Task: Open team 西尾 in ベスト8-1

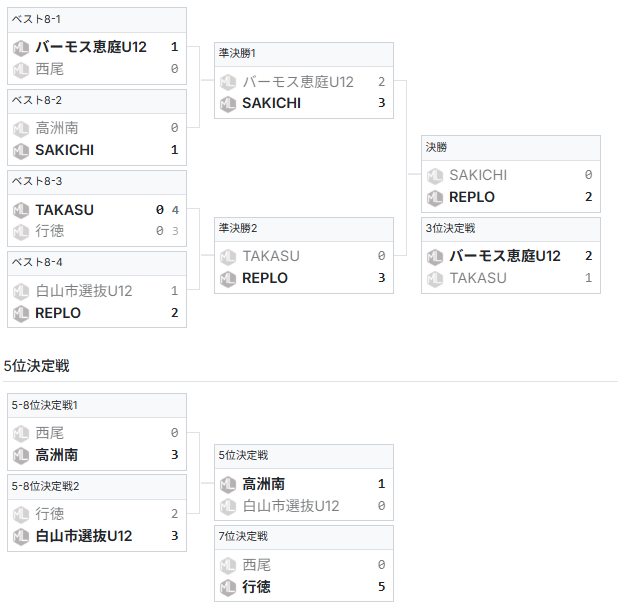Action: pos(49,69)
